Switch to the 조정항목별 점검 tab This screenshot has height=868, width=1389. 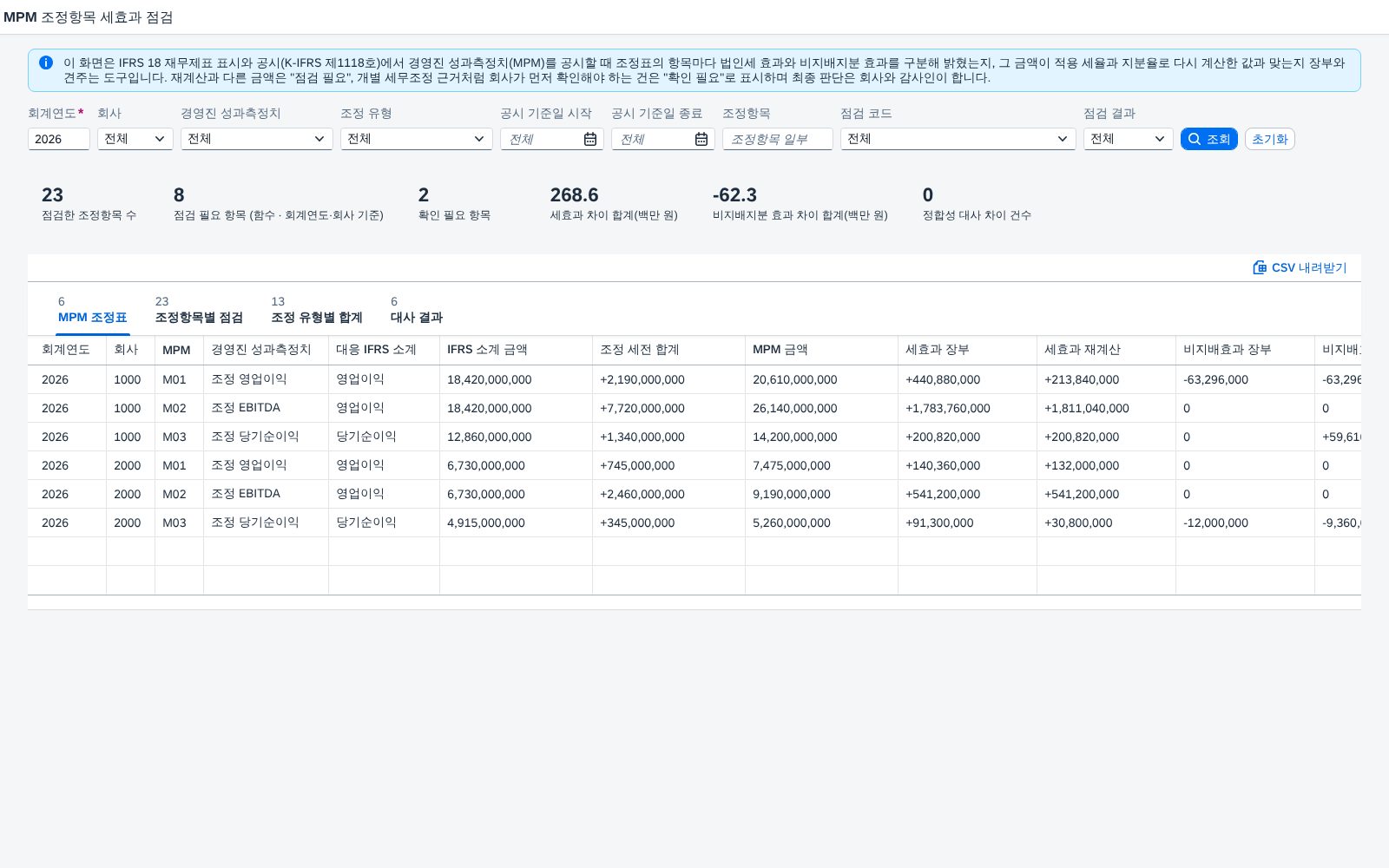click(x=199, y=311)
